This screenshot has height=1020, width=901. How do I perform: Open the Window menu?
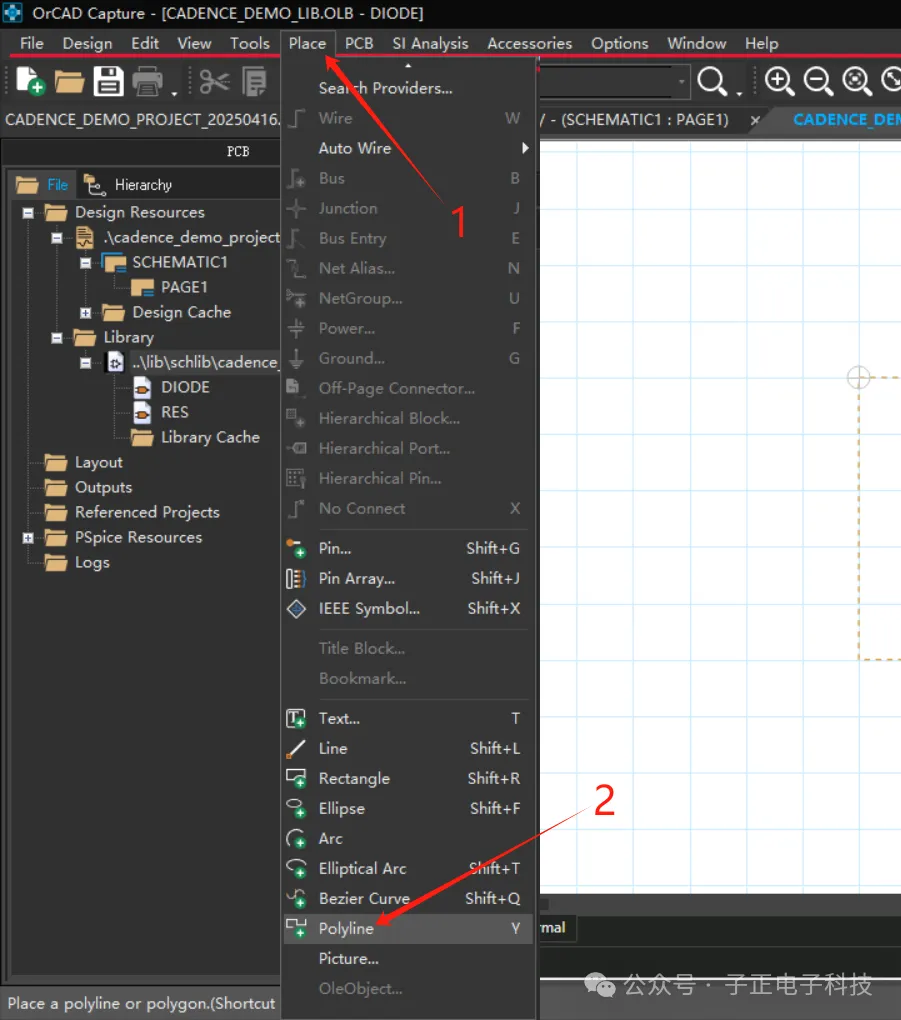[x=696, y=44]
